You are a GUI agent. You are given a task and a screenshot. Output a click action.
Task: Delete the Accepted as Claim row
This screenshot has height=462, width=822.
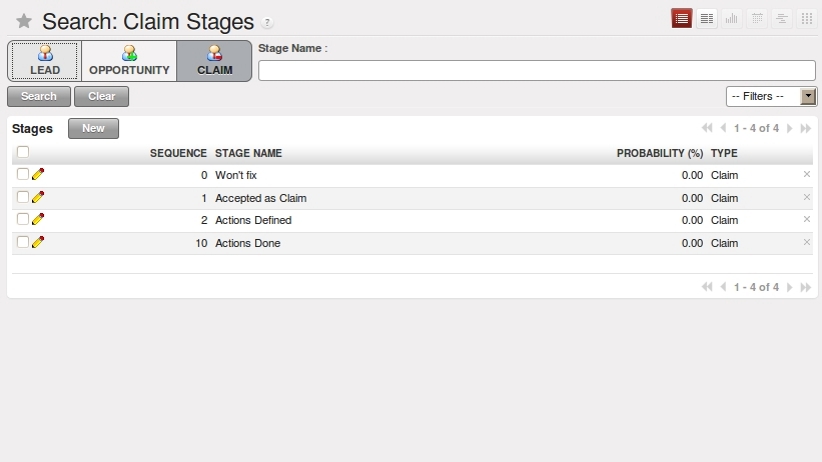(x=807, y=197)
